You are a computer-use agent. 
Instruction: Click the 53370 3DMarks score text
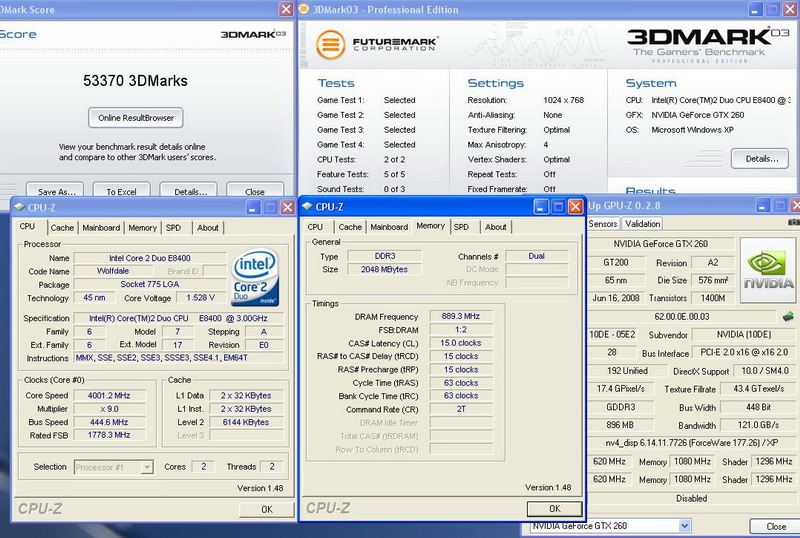(136, 81)
